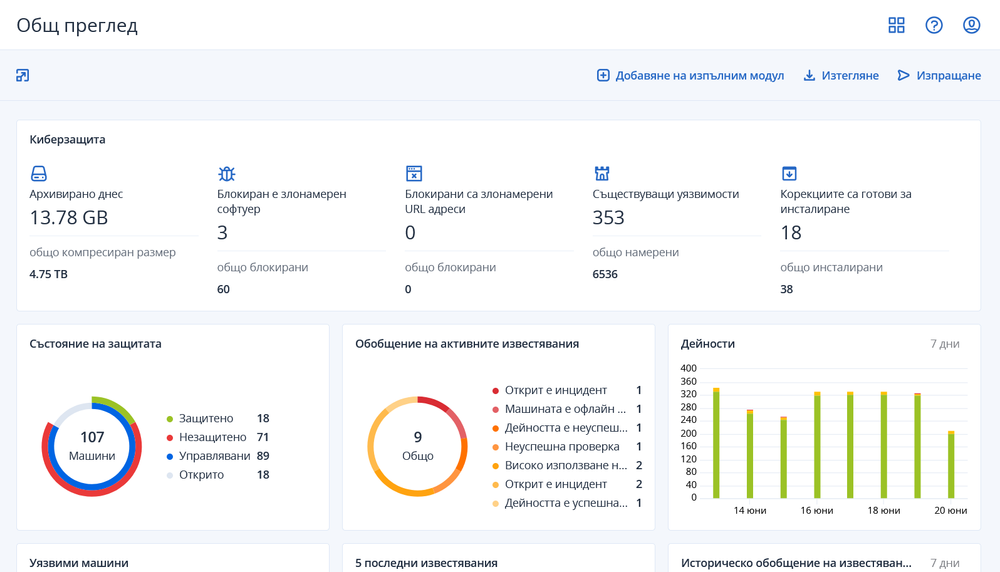Viewport: 1000px width, 572px height.
Task: Open the apps grid icon in header
Action: (896, 25)
